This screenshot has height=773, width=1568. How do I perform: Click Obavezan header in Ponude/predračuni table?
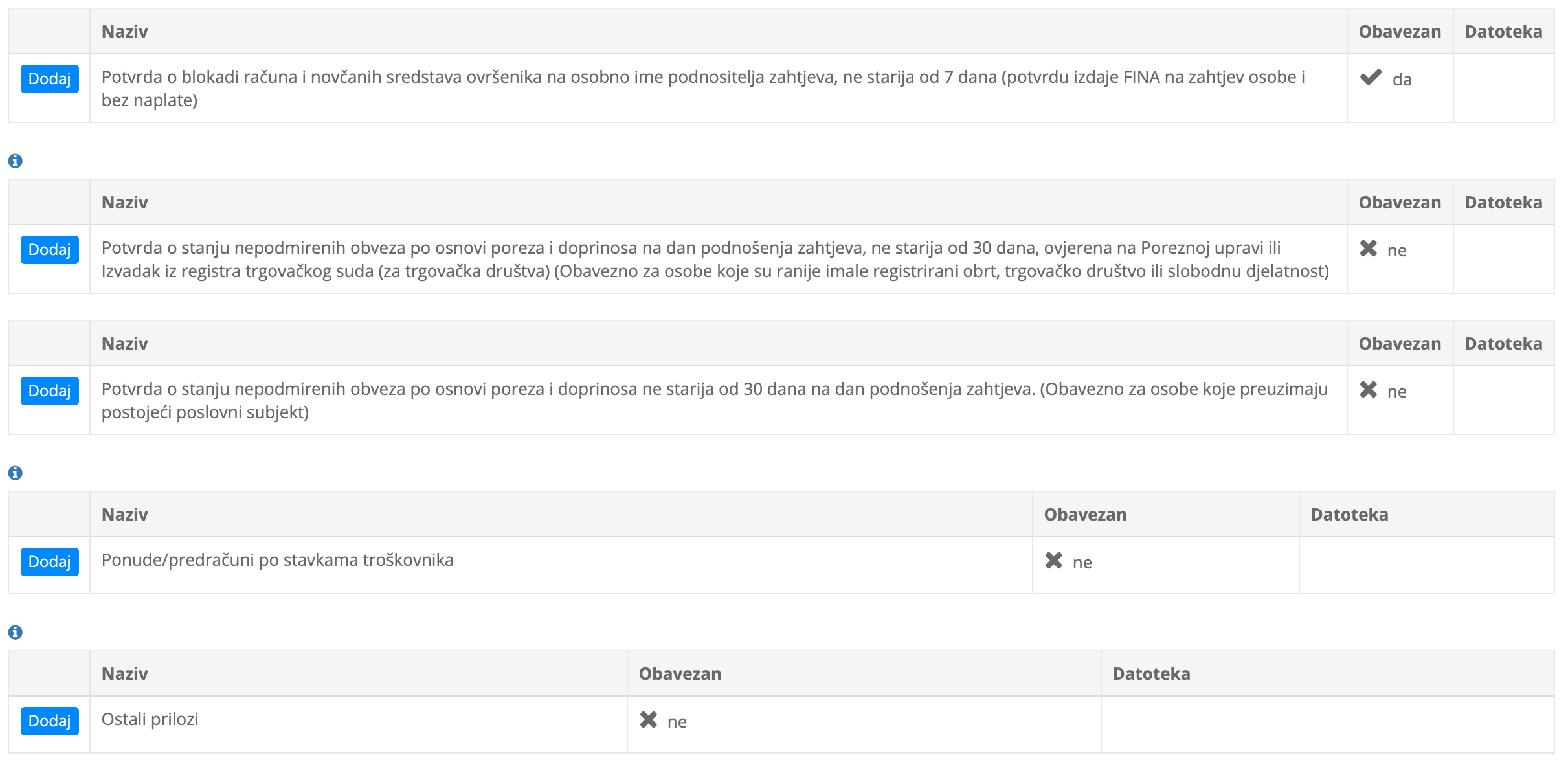click(1085, 515)
